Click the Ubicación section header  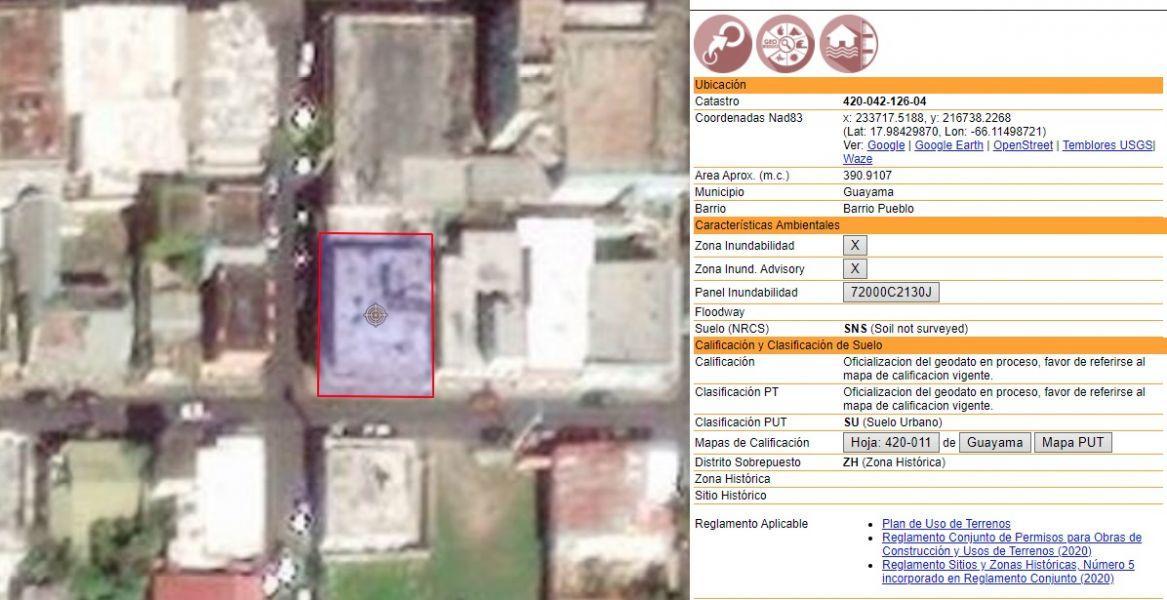tap(927, 85)
